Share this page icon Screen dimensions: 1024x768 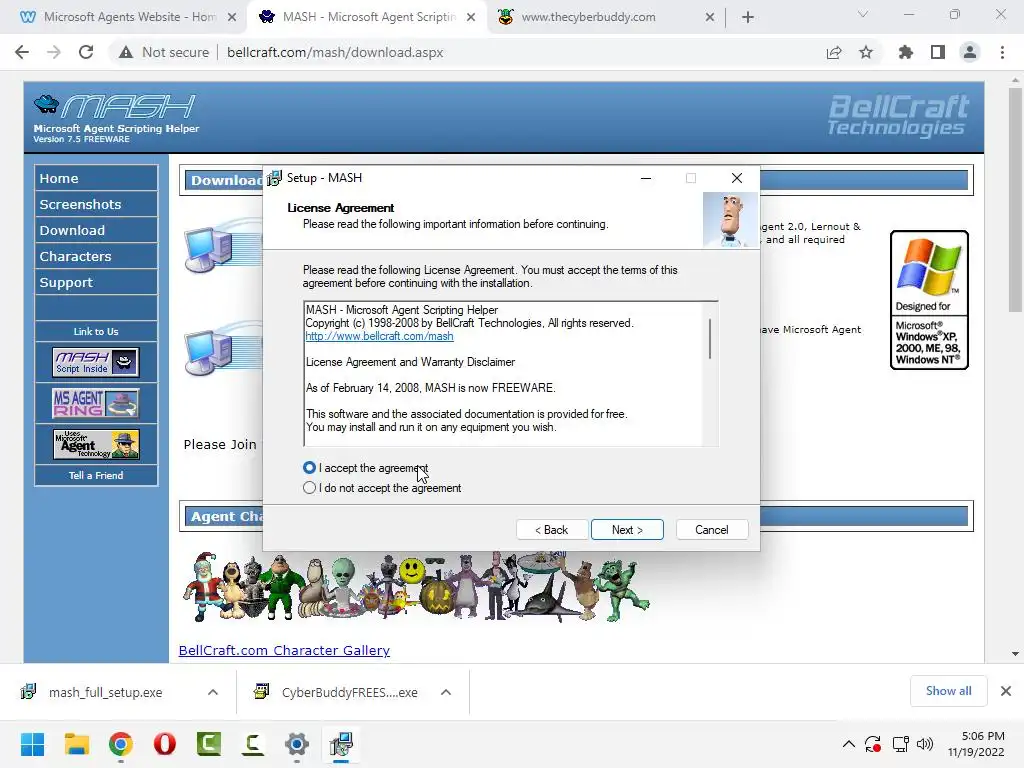tap(834, 52)
